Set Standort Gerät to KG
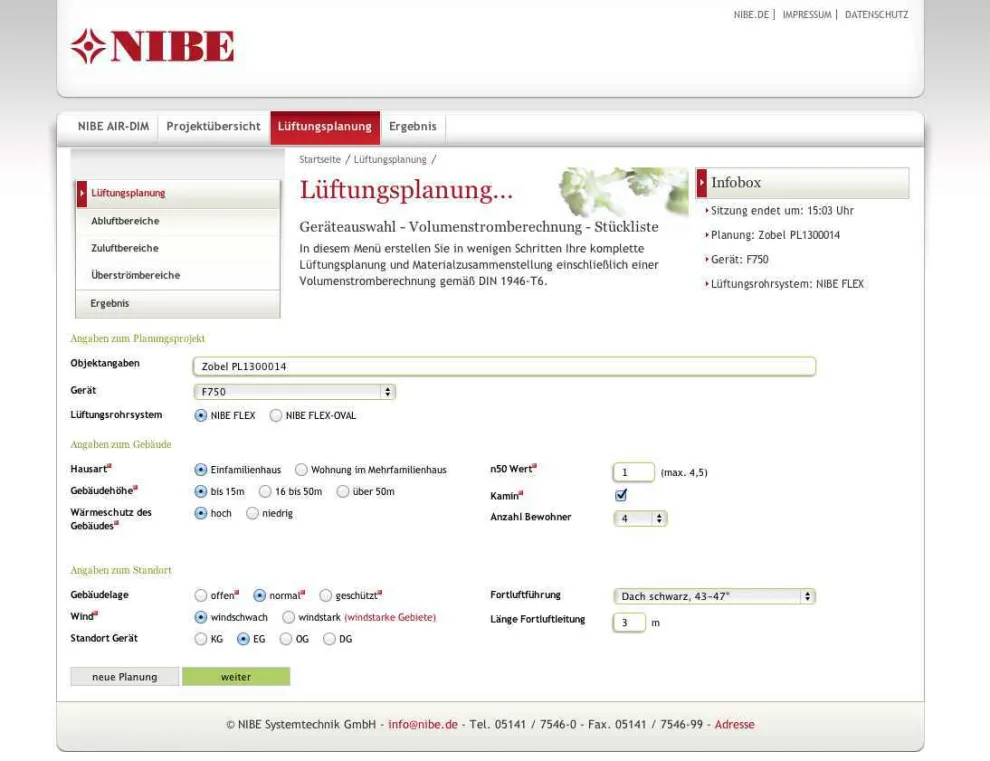Image resolution: width=990 pixels, height=761 pixels. (x=201, y=639)
